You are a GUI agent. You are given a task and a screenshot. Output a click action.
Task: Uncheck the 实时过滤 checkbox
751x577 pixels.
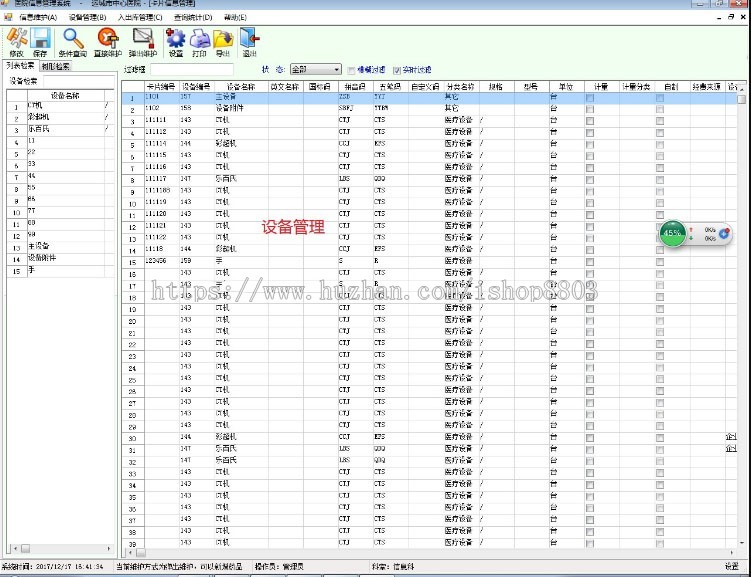[397, 70]
